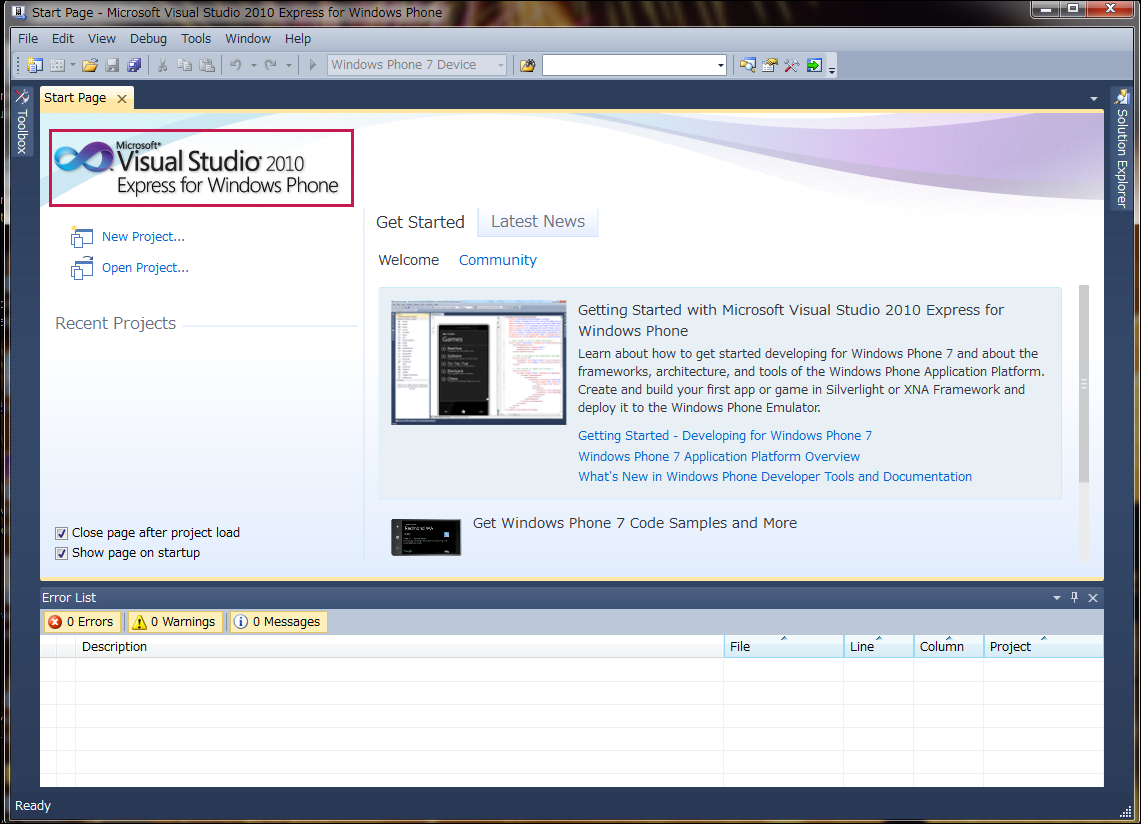The image size is (1141, 824).
Task: Open Windows Phone 7 Application Platform Overview link
Action: [719, 456]
